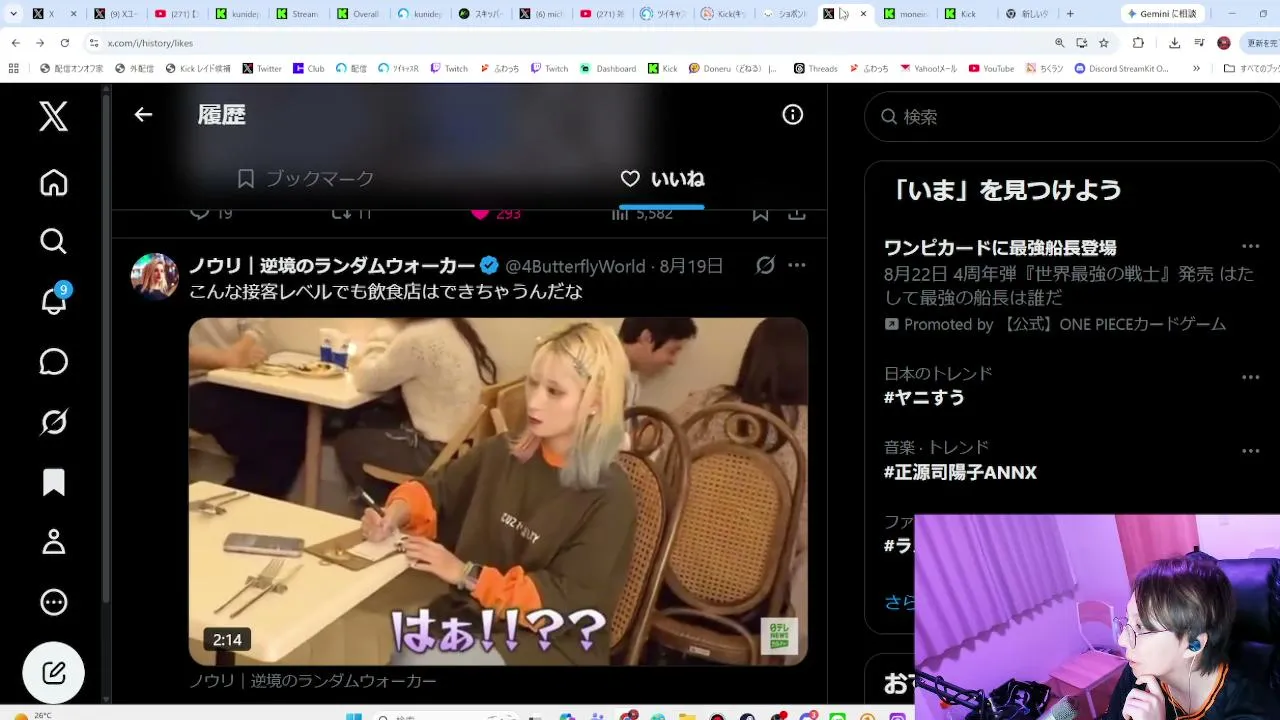
Task: Open Notifications bell with 9 badge
Action: pos(54,300)
